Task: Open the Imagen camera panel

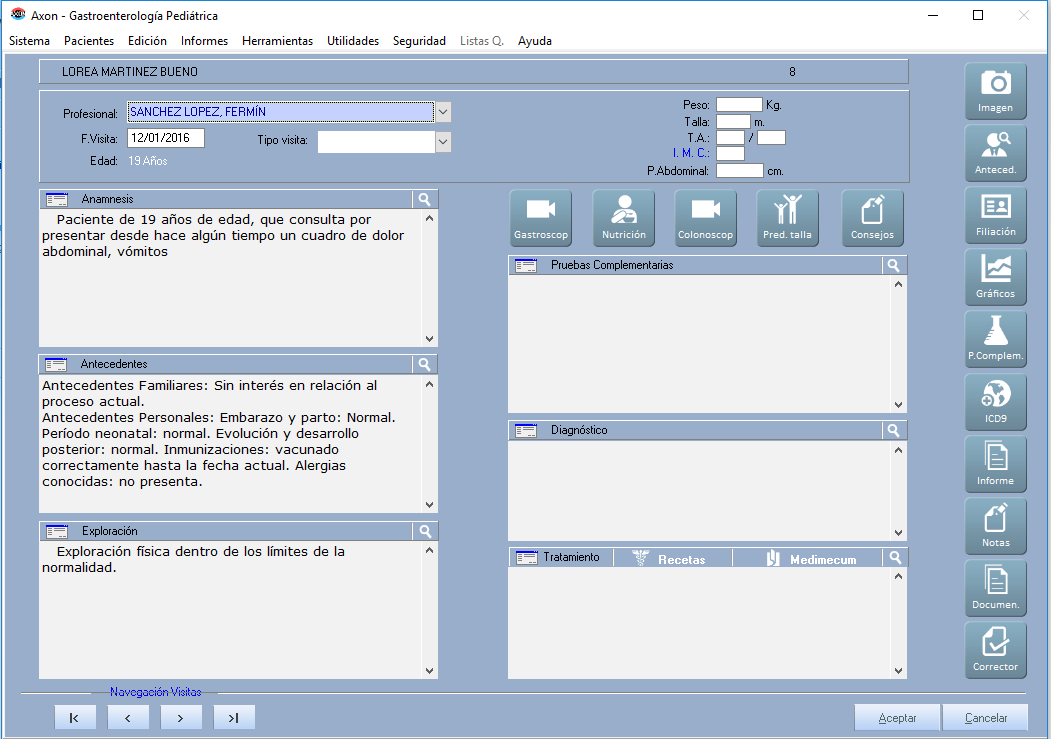Action: (x=995, y=90)
